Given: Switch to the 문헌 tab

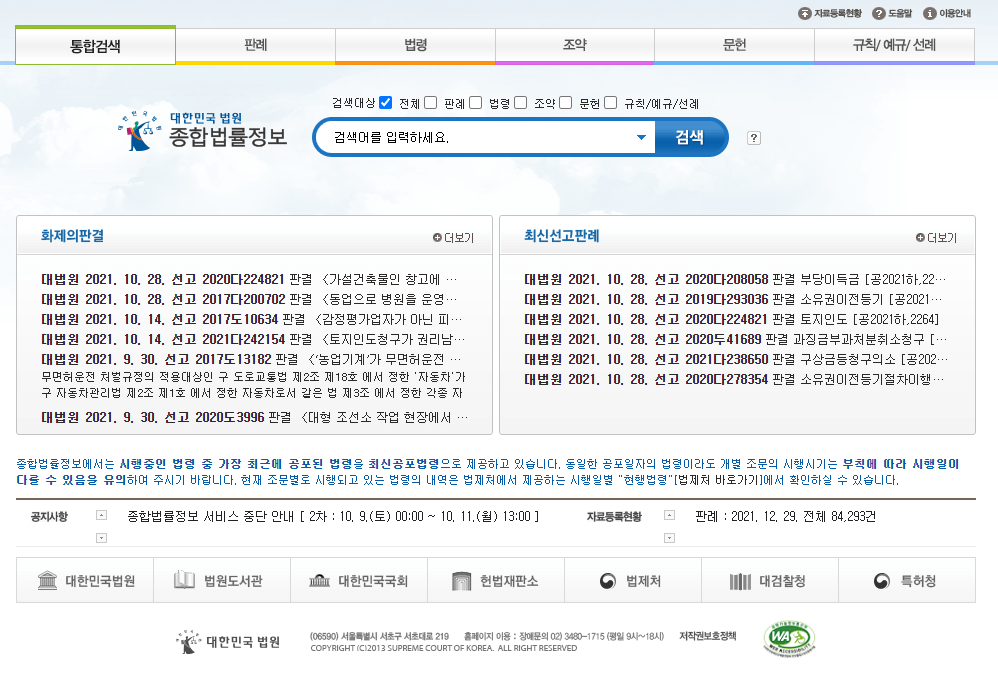Looking at the screenshot, I should click(734, 45).
